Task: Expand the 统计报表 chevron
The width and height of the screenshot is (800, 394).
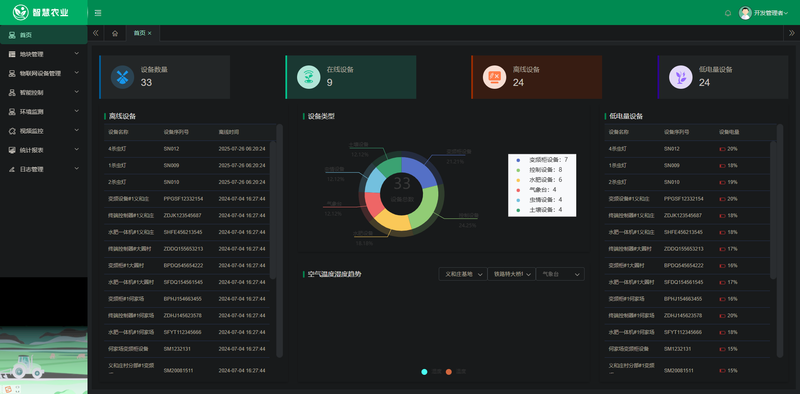Action: coord(77,150)
